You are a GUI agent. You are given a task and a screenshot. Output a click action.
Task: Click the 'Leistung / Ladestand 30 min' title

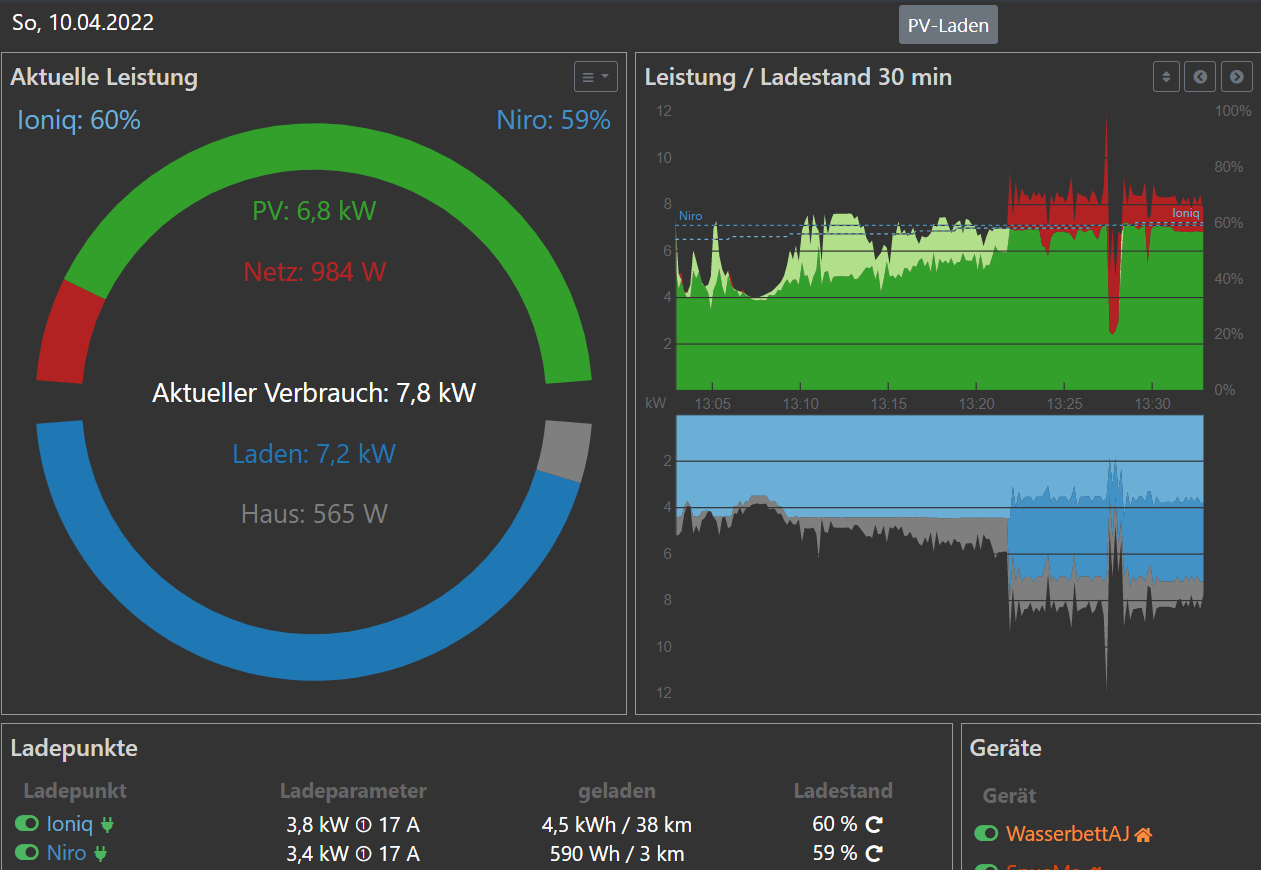point(798,77)
